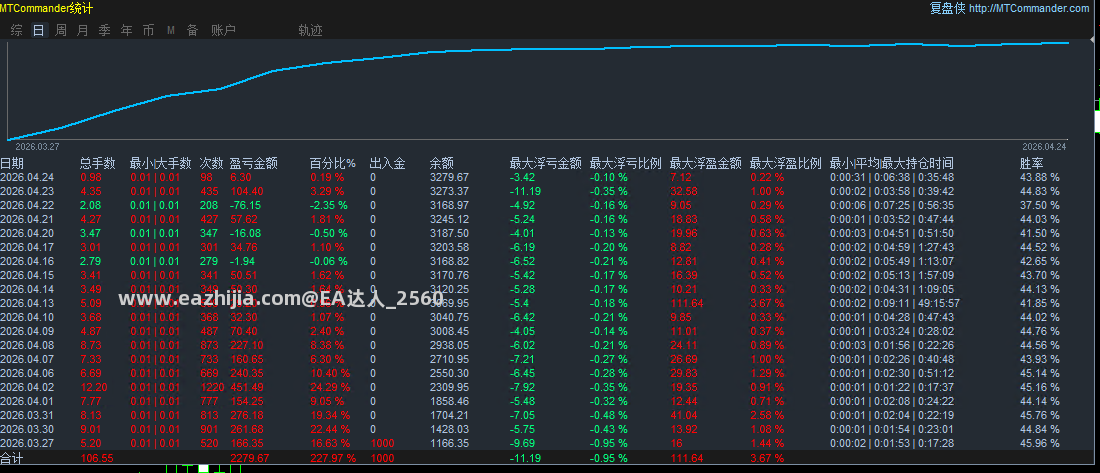Click the 45.96 % win rate cell
1100x473 pixels.
point(1040,444)
